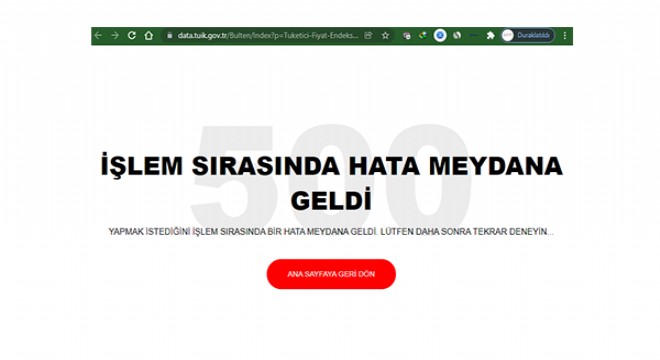660x360 pixels.
Task: Reload the page with refresh icon
Action: pos(132,36)
